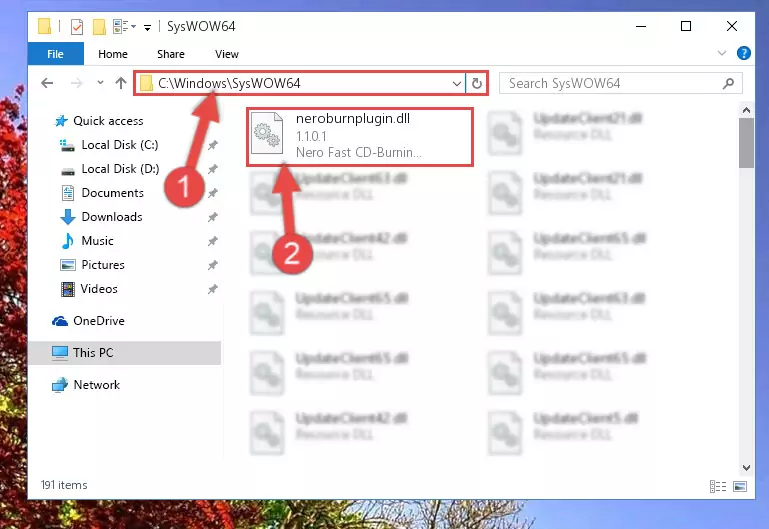The height and width of the screenshot is (529, 769).
Task: Select Local Disk (D:) in sidebar
Action: tap(109, 169)
